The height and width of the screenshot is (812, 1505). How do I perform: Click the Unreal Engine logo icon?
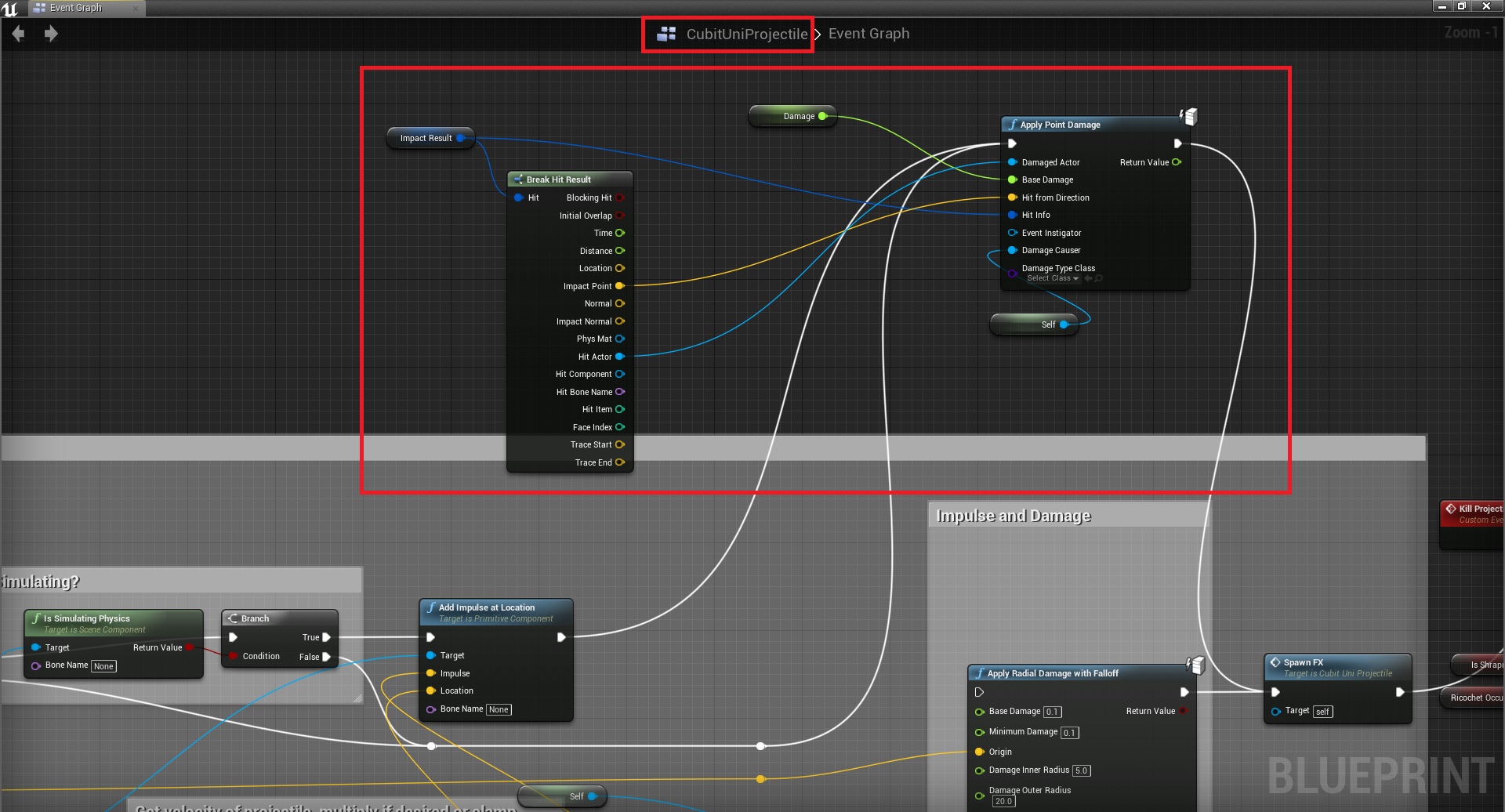(x=10, y=9)
